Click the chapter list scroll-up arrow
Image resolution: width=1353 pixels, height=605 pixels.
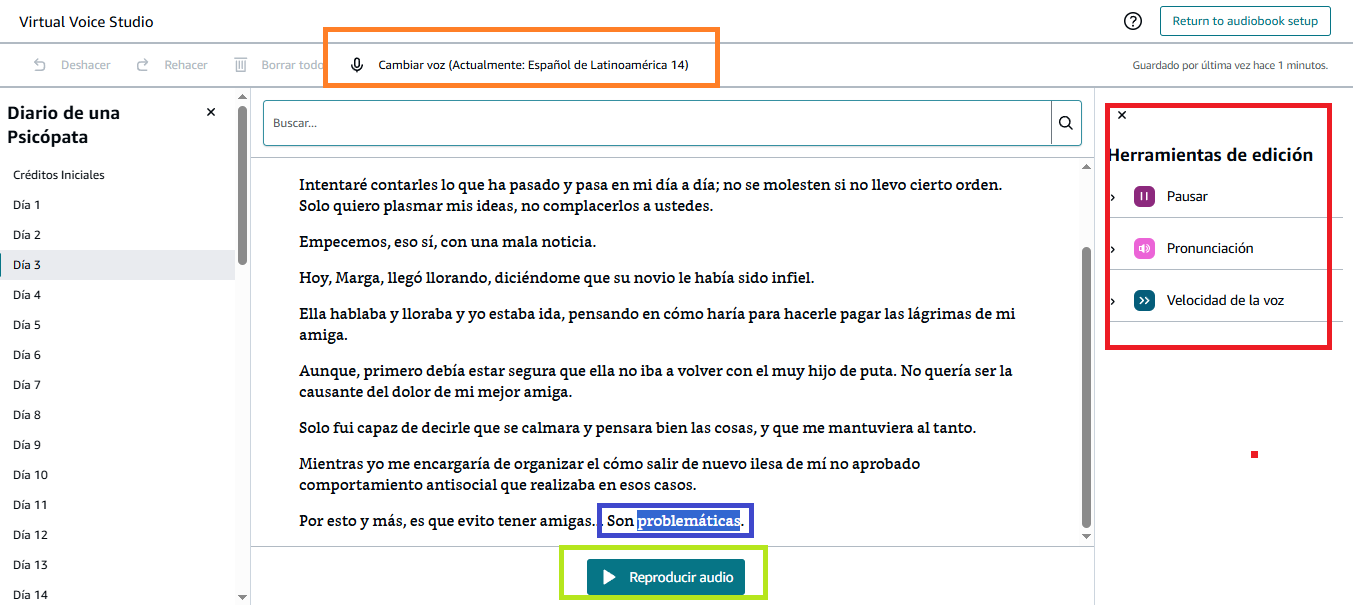coord(242,97)
